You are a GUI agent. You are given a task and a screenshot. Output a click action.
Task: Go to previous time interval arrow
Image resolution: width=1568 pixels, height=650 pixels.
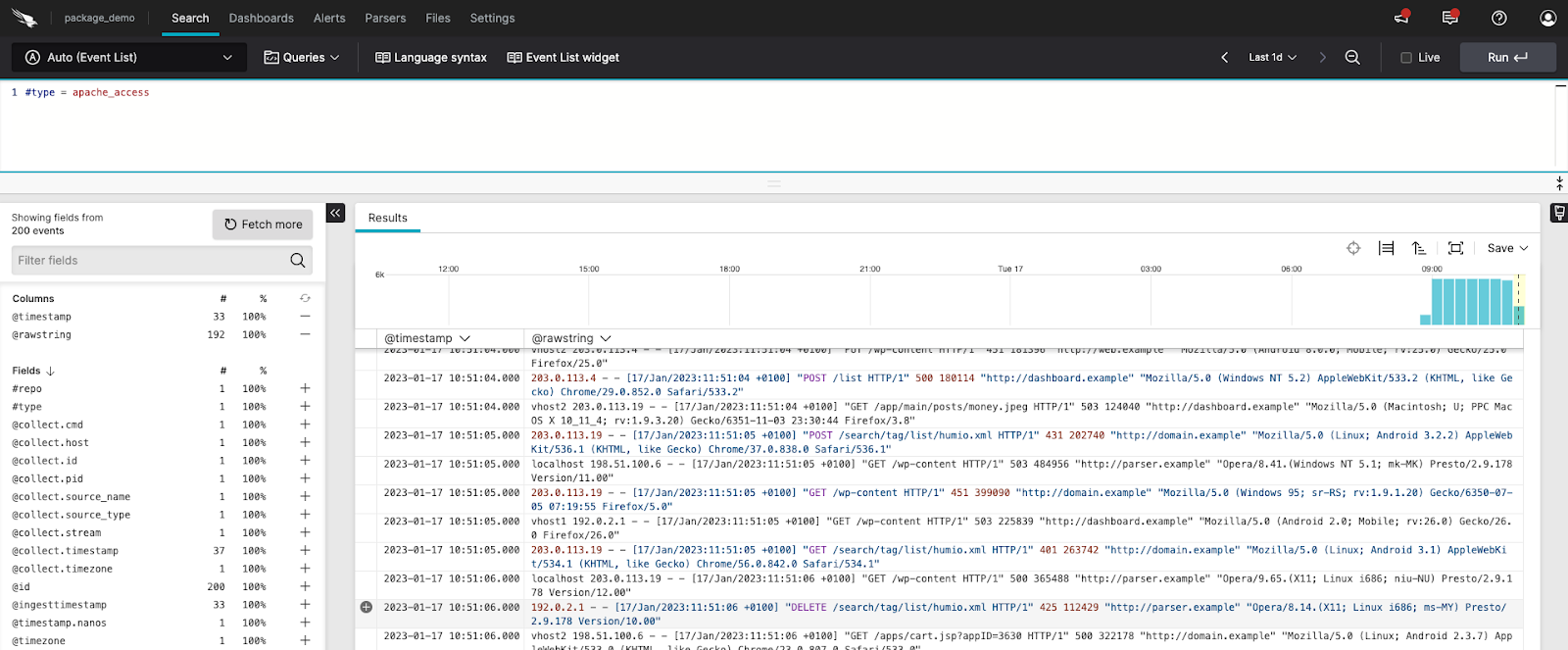[x=1224, y=58]
